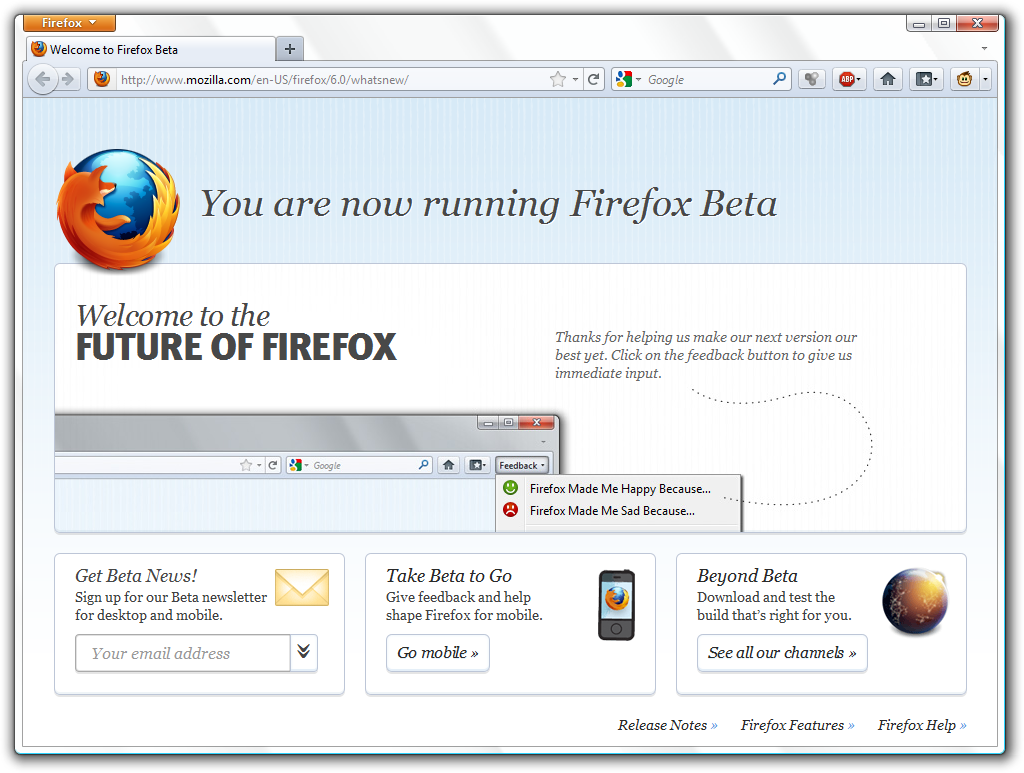Select the Welcome to Firefox Beta tab
Viewport: 1024px width, 773px height.
151,50
